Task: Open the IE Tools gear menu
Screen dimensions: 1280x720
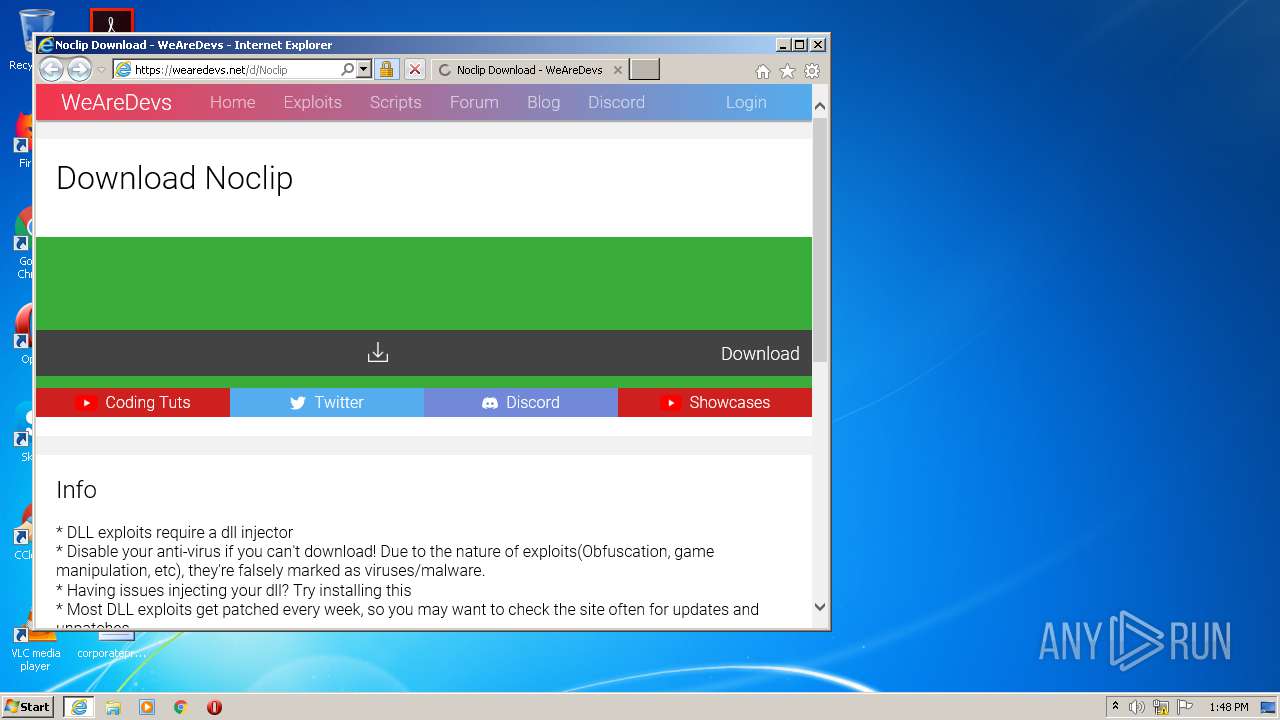Action: pyautogui.click(x=812, y=71)
